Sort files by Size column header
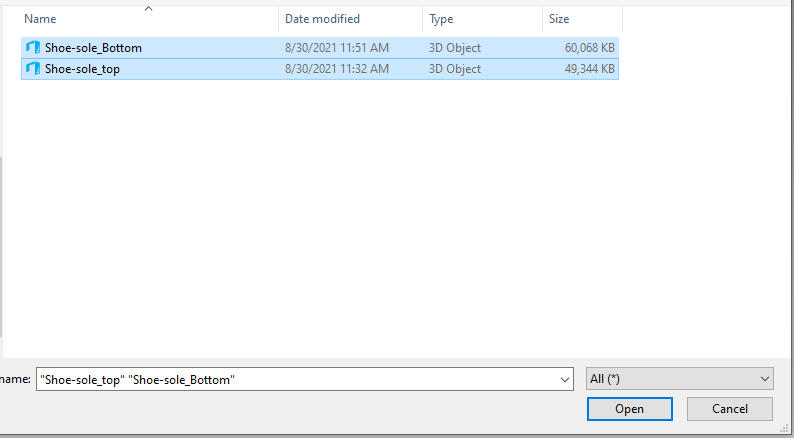 pyautogui.click(x=559, y=19)
